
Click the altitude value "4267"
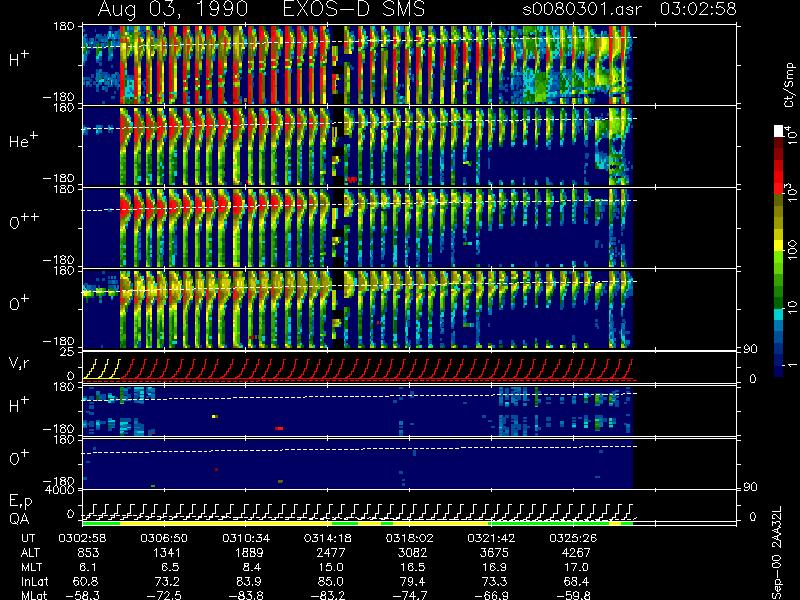576,553
